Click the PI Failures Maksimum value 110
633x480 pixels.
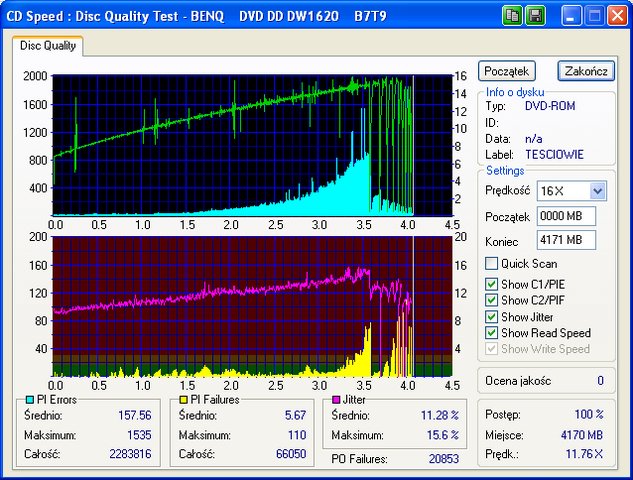[297, 435]
